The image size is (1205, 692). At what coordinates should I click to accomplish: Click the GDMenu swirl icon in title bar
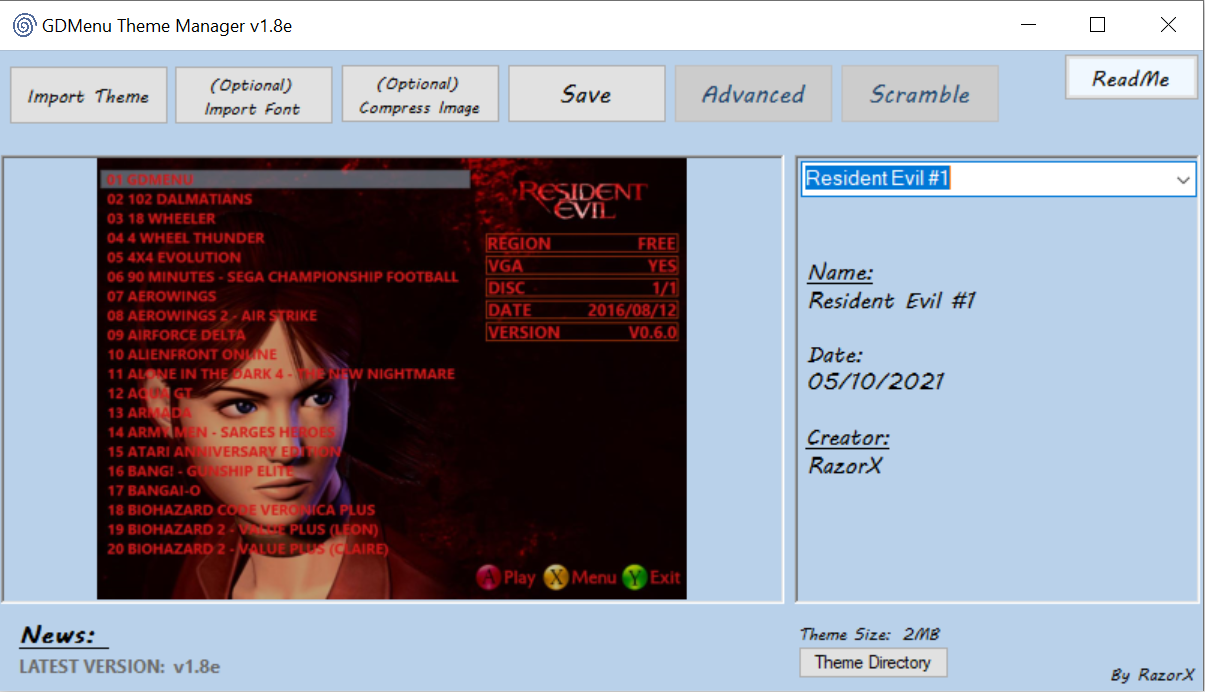pyautogui.click(x=22, y=26)
